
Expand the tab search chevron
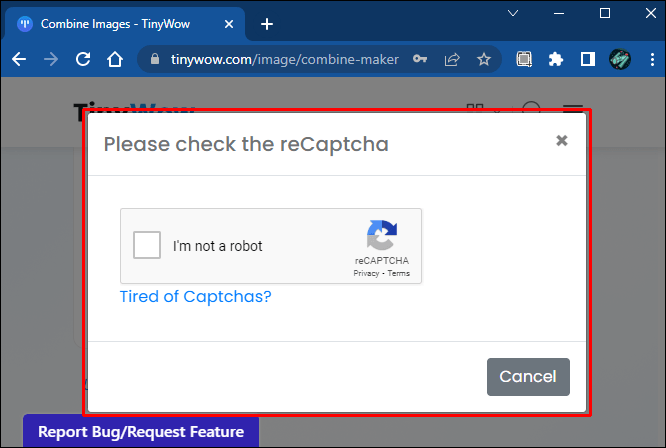pyautogui.click(x=513, y=13)
